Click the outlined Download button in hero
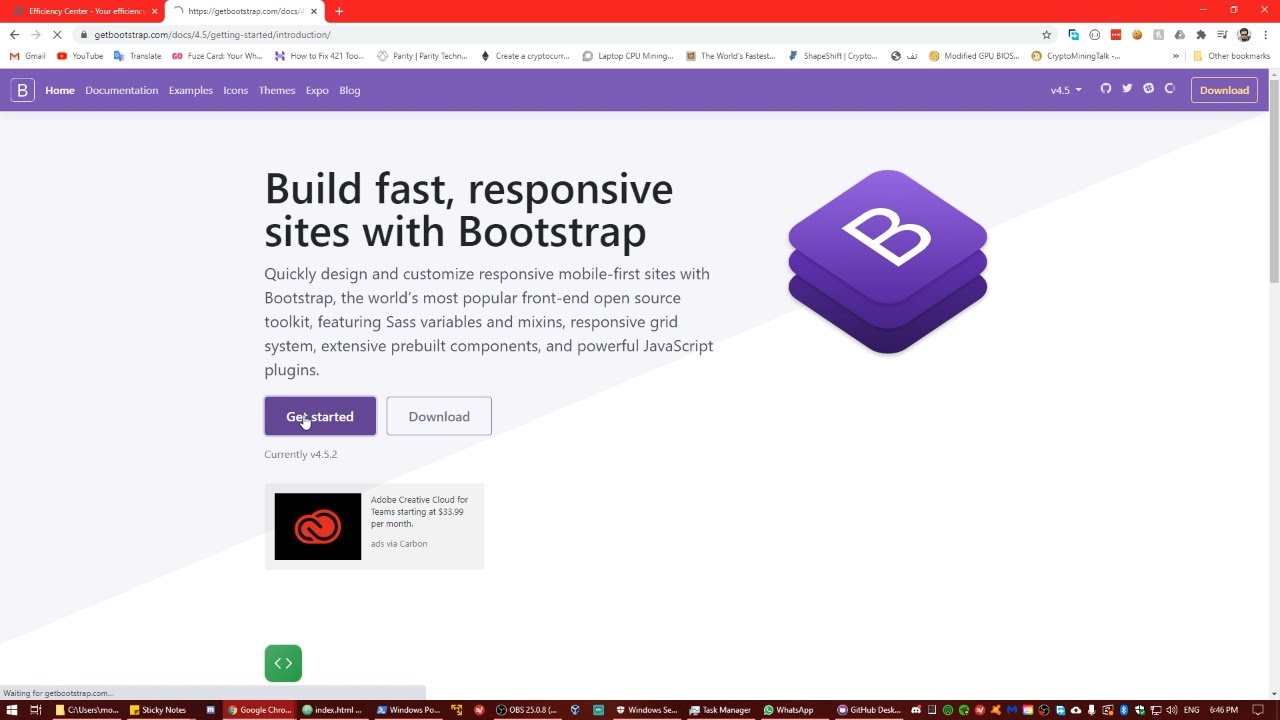The image size is (1280, 720). point(439,416)
